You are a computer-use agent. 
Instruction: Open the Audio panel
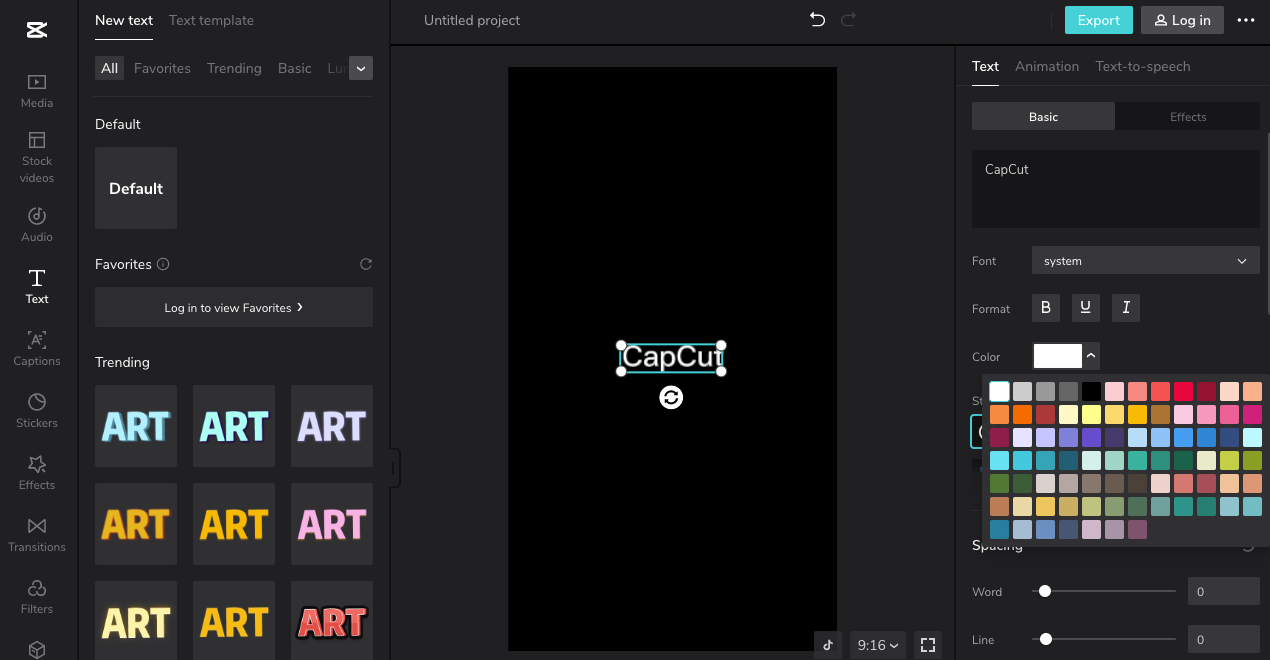37,224
